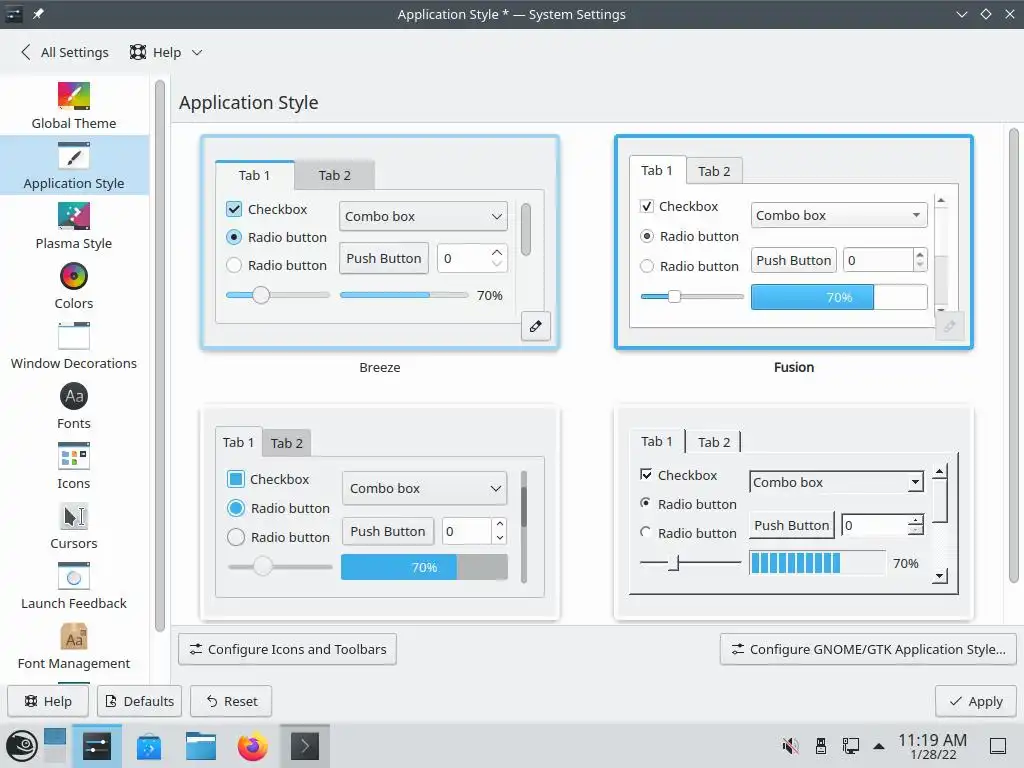Open Fonts settings icon
The width and height of the screenshot is (1024, 768).
[x=74, y=396]
